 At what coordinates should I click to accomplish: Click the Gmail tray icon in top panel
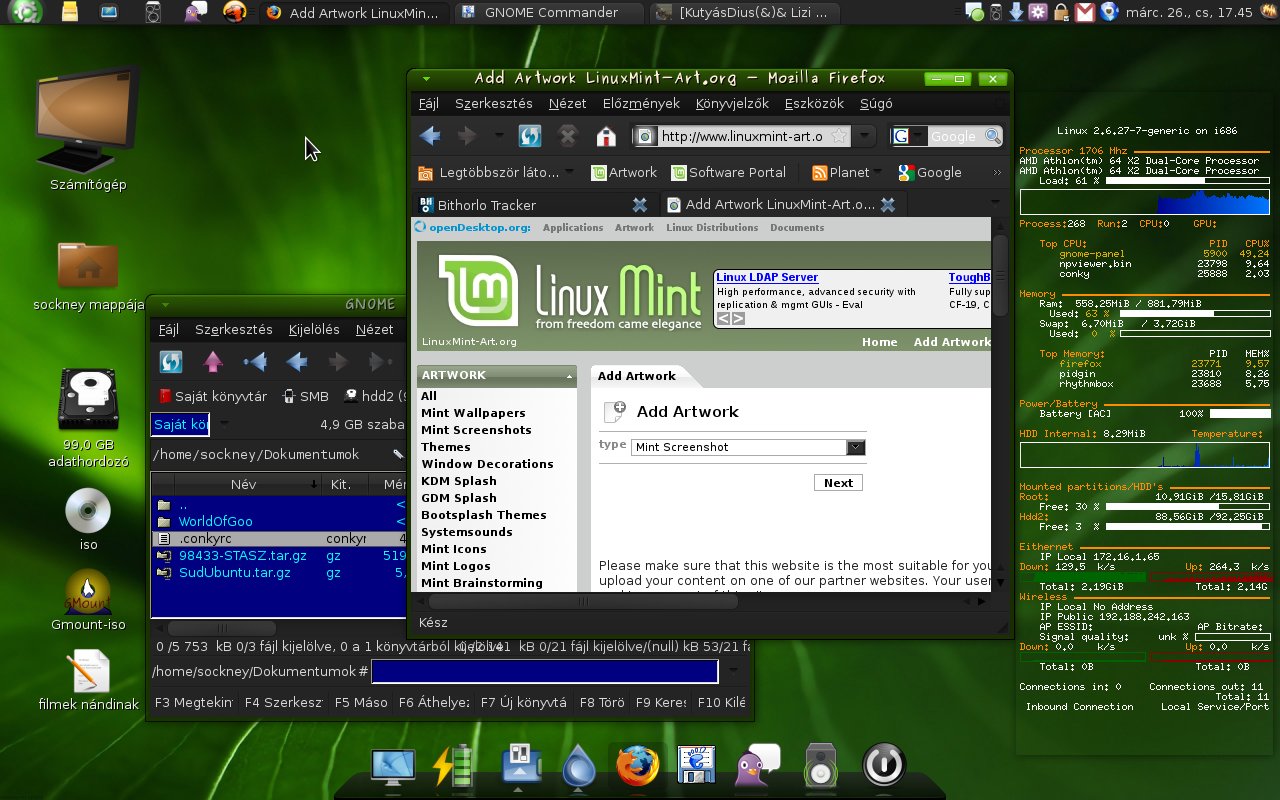[x=1084, y=12]
